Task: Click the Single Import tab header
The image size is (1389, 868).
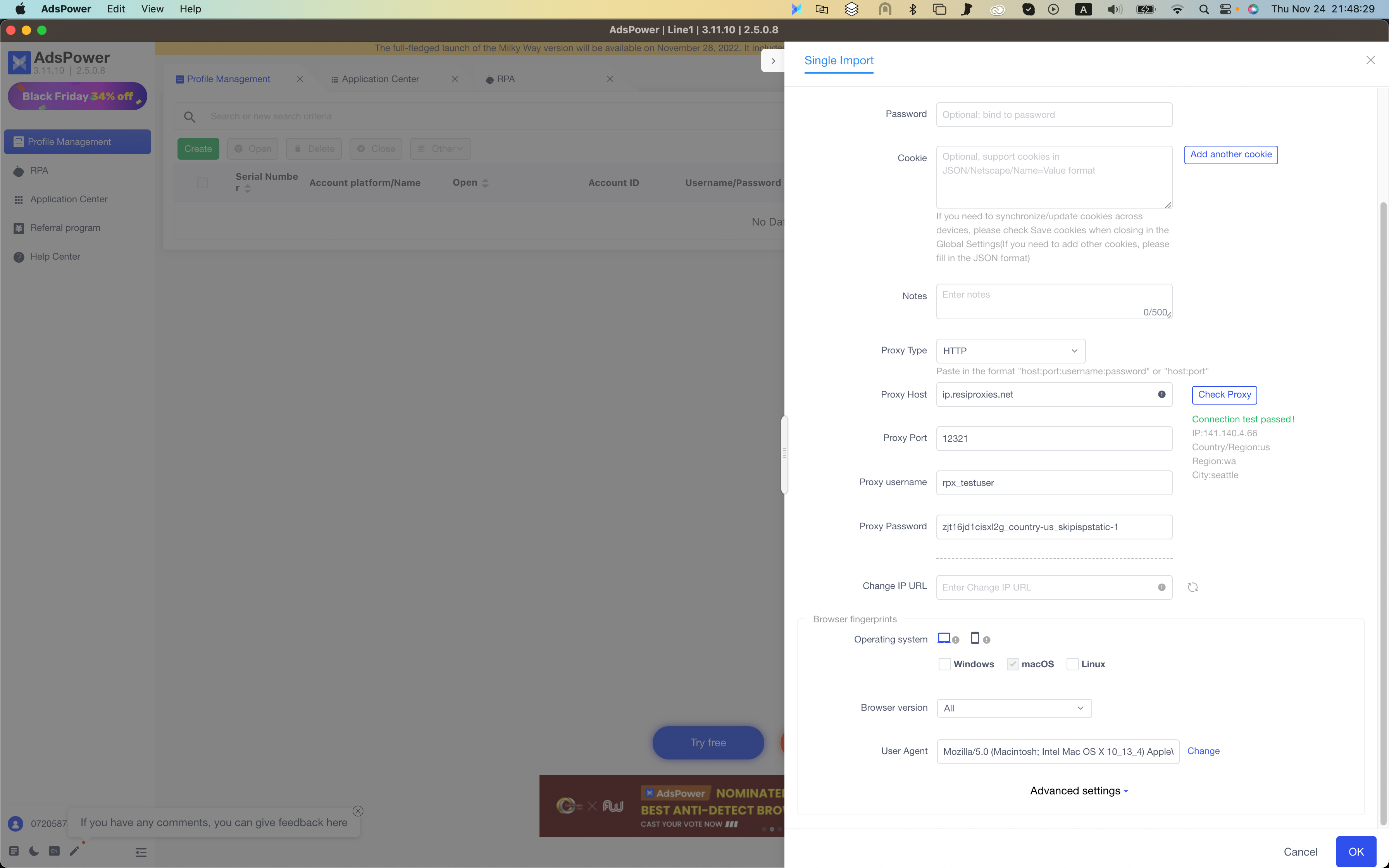Action: (839, 61)
